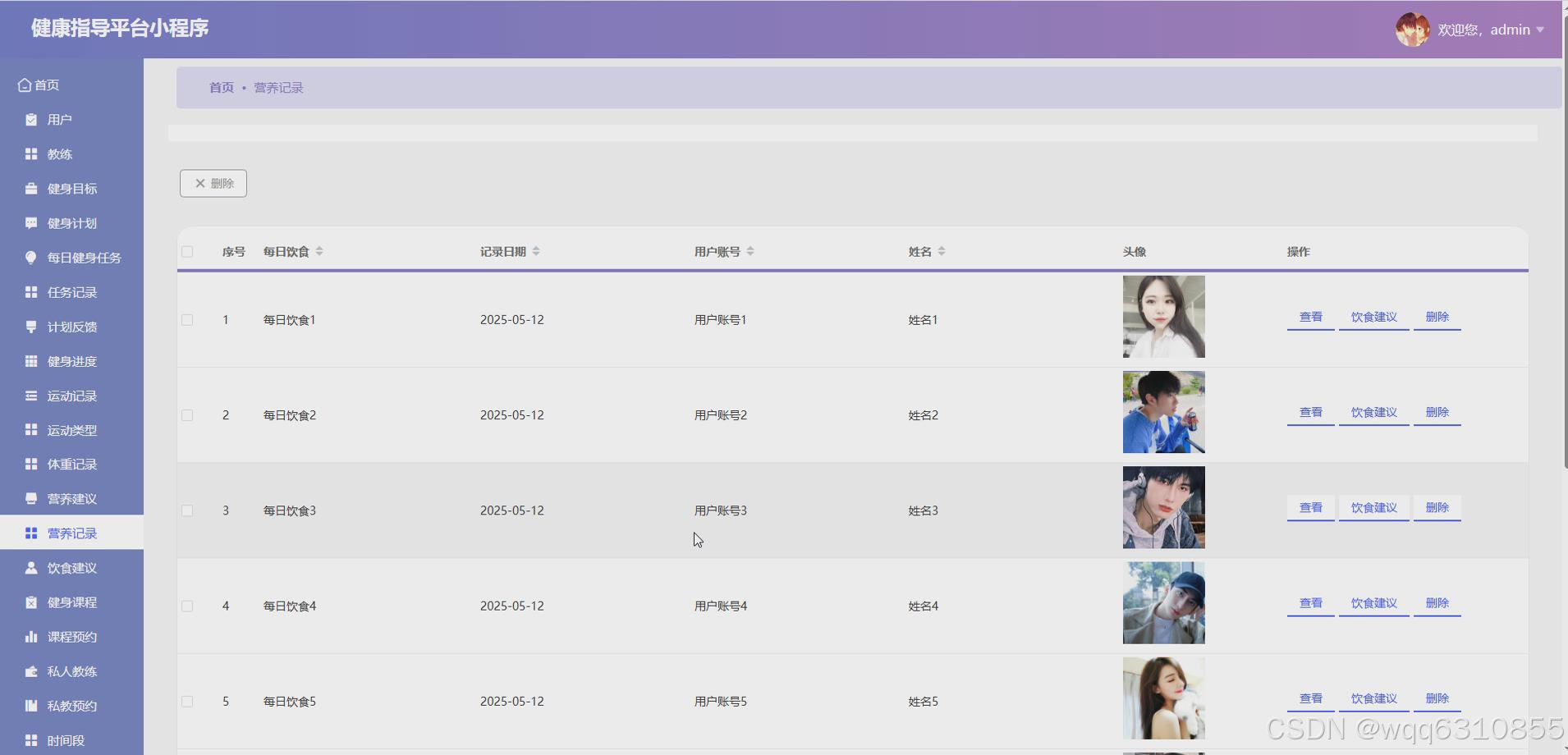Click the 私教预约 icon
Screen dimensions: 1568x755
coord(31,706)
